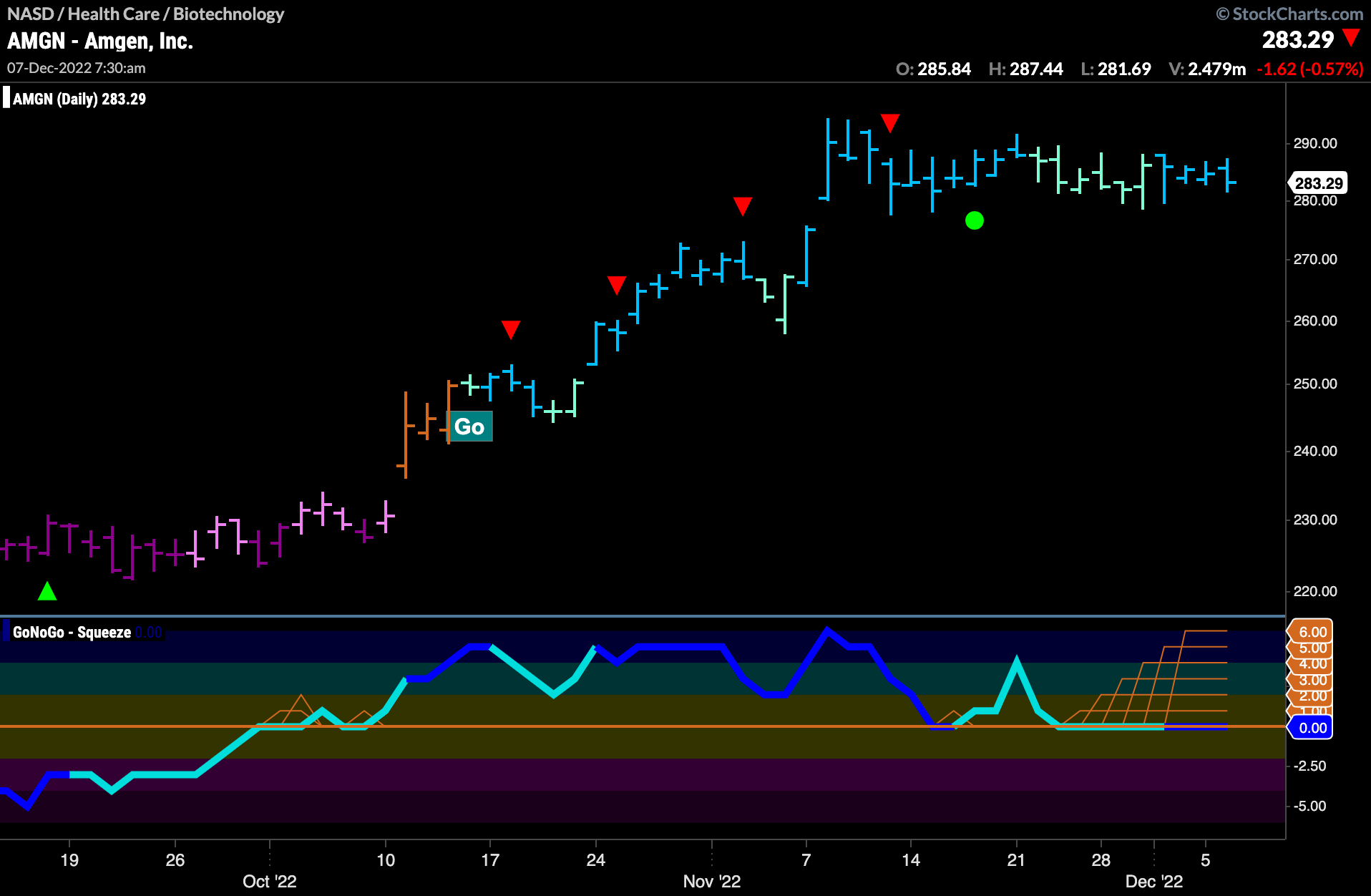Viewport: 1371px width, 896px height.
Task: Click the date label 10 on the time axis
Action: pyautogui.click(x=386, y=860)
